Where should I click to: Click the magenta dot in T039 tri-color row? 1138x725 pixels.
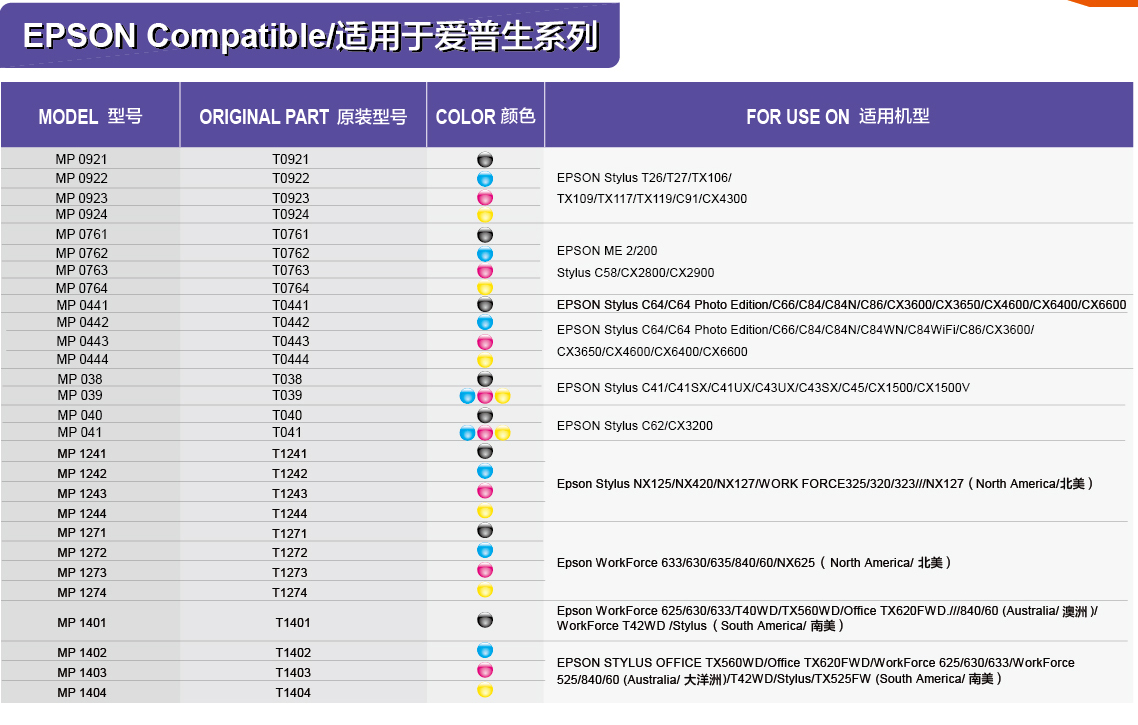coord(485,397)
